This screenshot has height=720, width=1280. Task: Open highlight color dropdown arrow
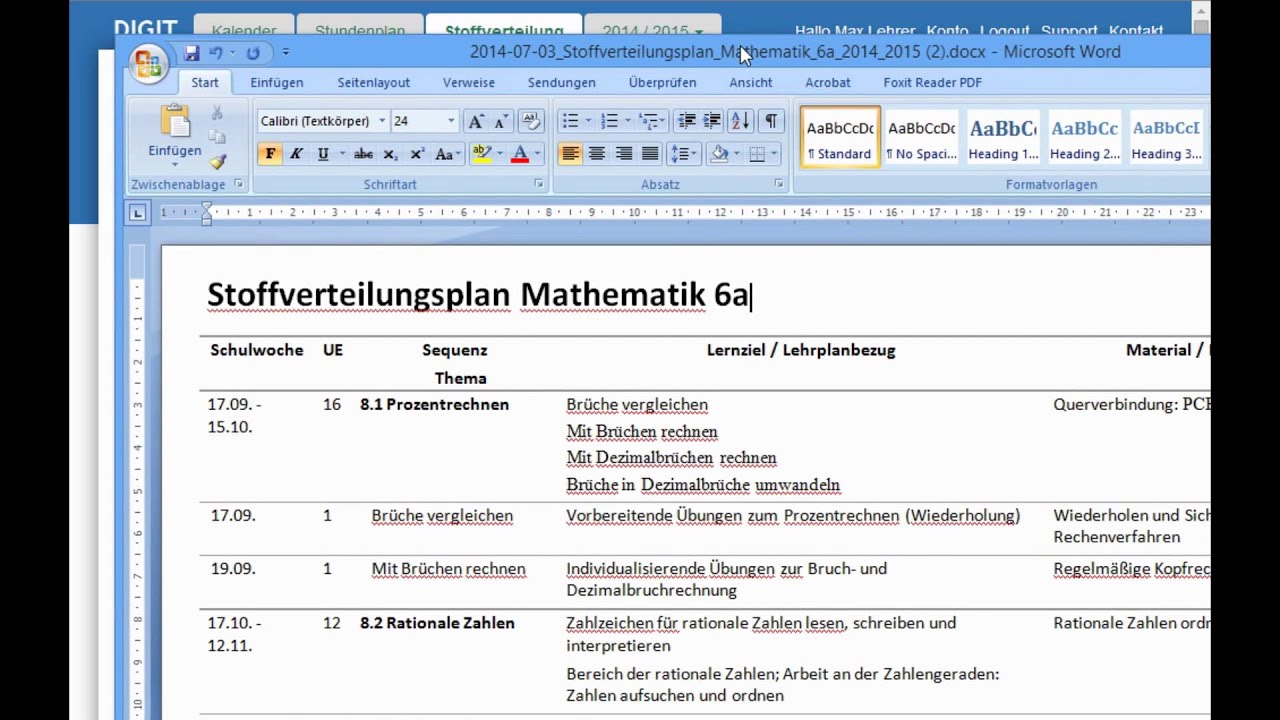tap(499, 154)
